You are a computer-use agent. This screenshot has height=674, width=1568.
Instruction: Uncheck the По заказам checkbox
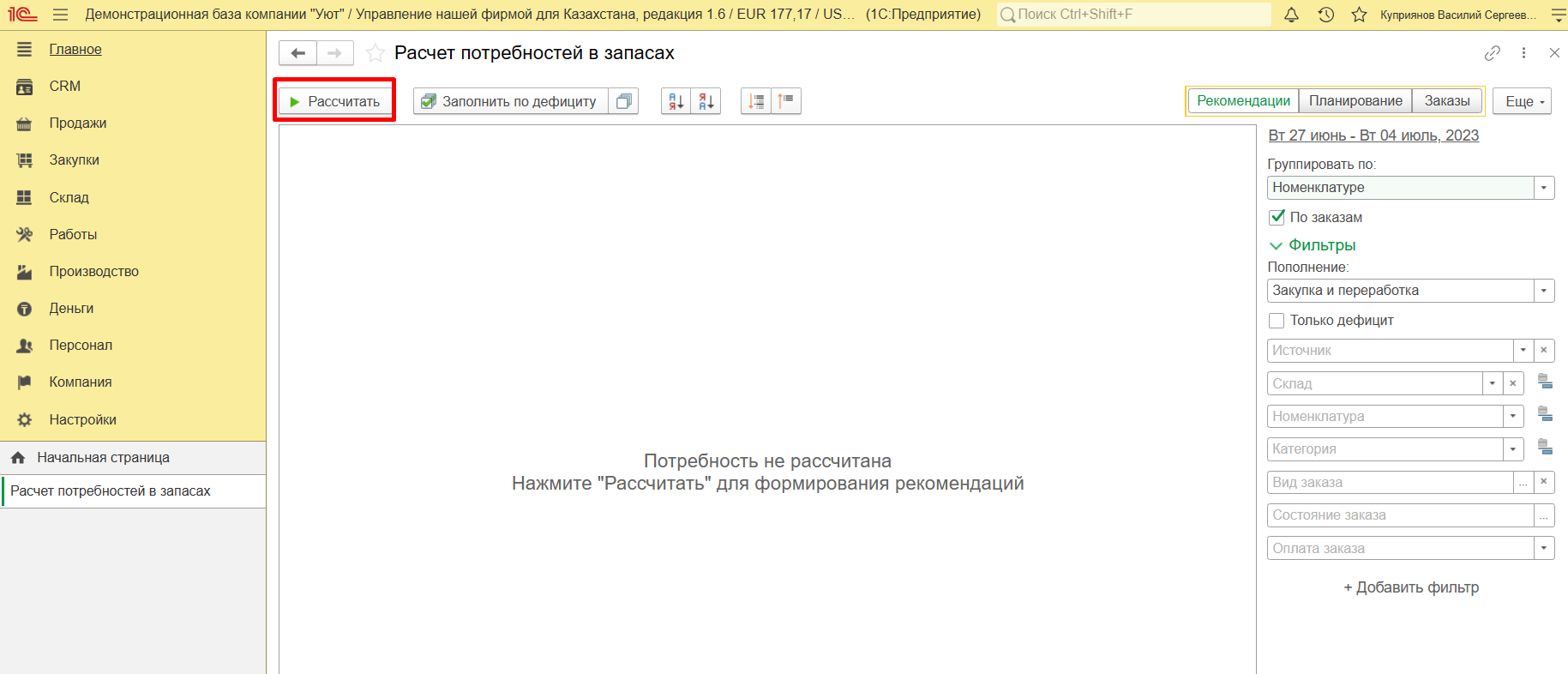coord(1277,217)
